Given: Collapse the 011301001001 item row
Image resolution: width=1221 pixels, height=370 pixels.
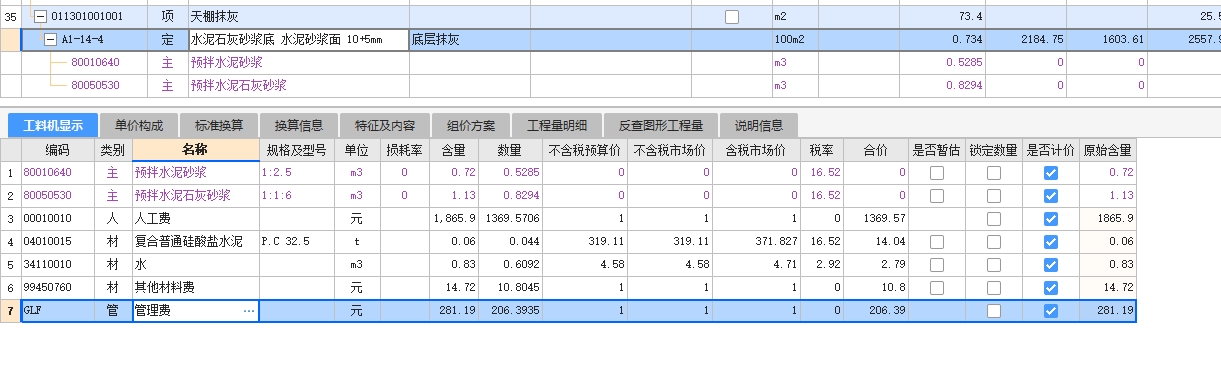Looking at the screenshot, I should [x=39, y=17].
